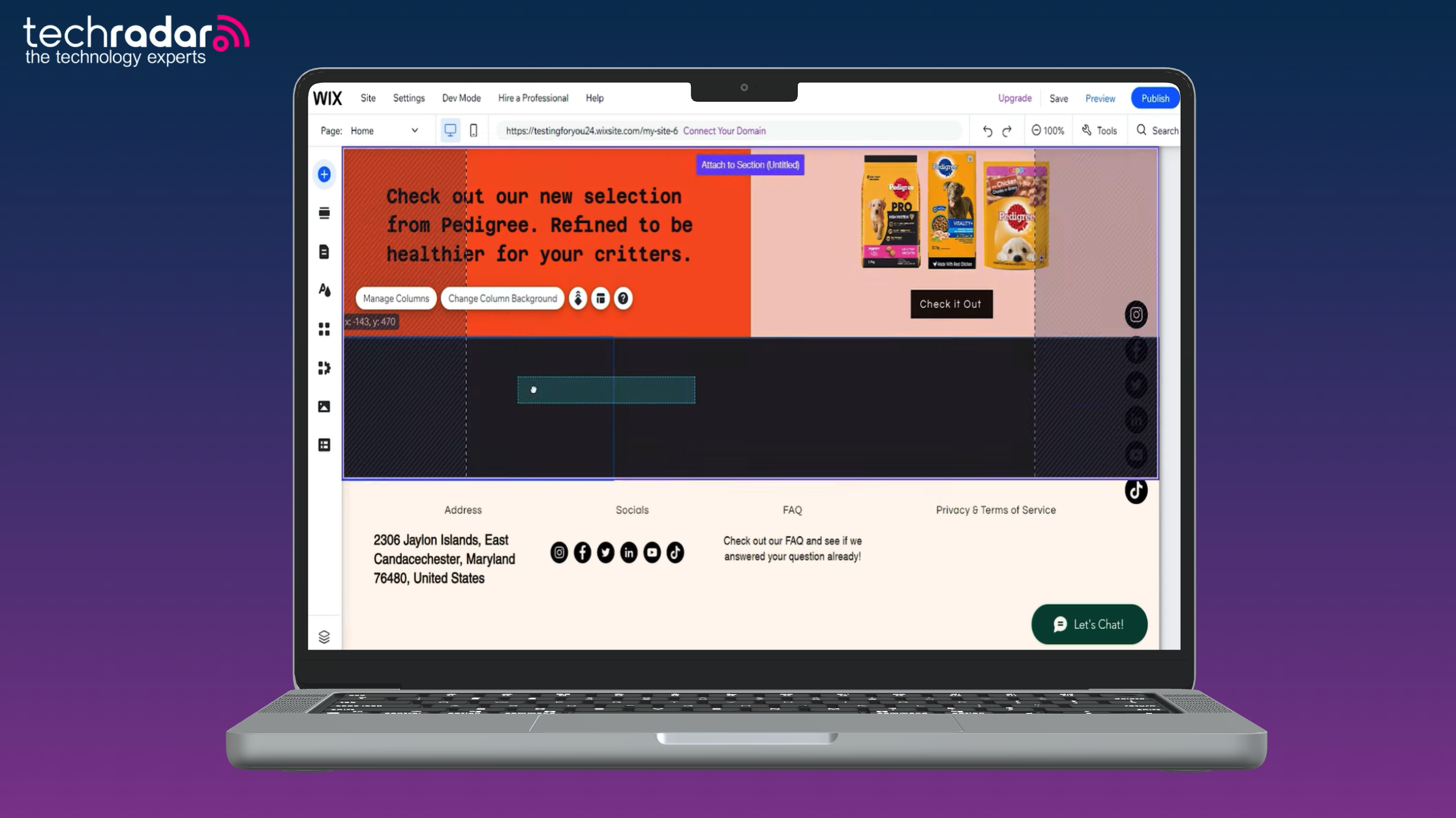
Task: Open the CMS table sidebar icon
Action: point(324,445)
